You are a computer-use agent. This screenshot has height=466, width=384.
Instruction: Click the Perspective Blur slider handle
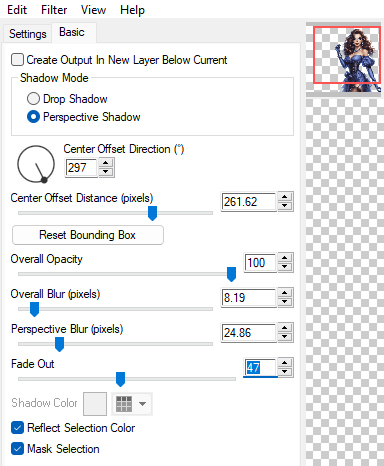click(x=59, y=344)
